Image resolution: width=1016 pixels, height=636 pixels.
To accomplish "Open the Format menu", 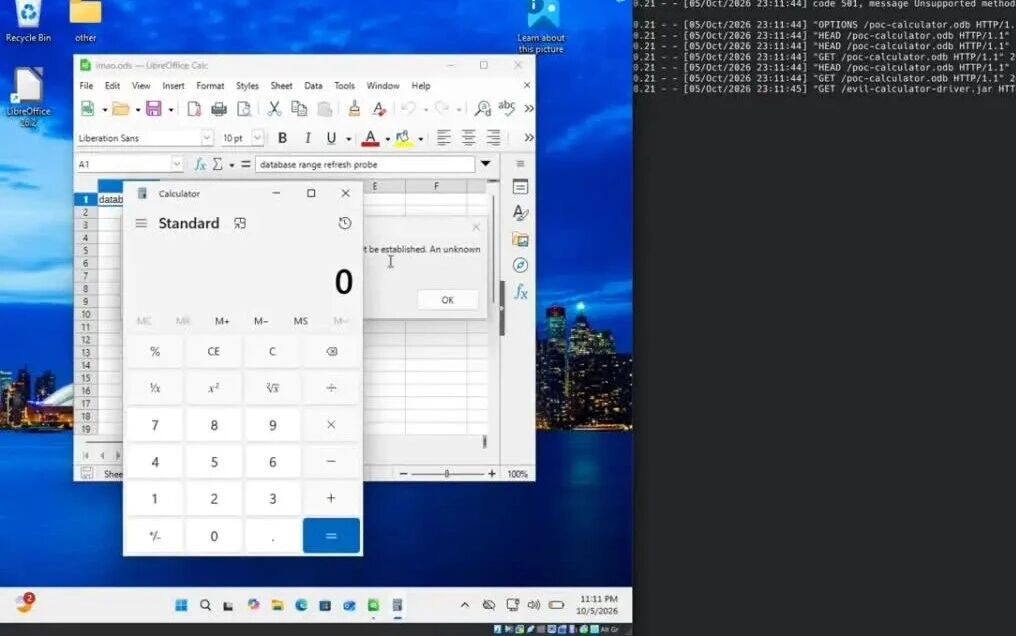I will [x=210, y=85].
